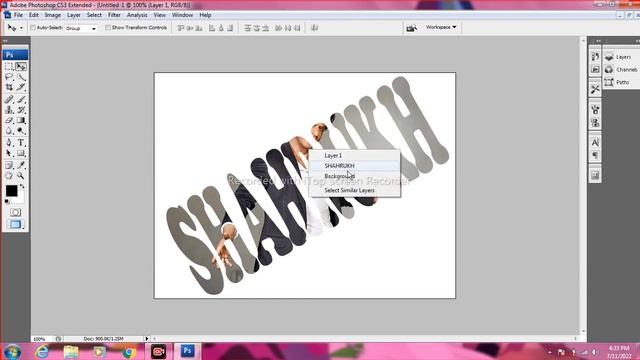Open the Edit menu
This screenshot has height=360, width=640.
[33, 15]
